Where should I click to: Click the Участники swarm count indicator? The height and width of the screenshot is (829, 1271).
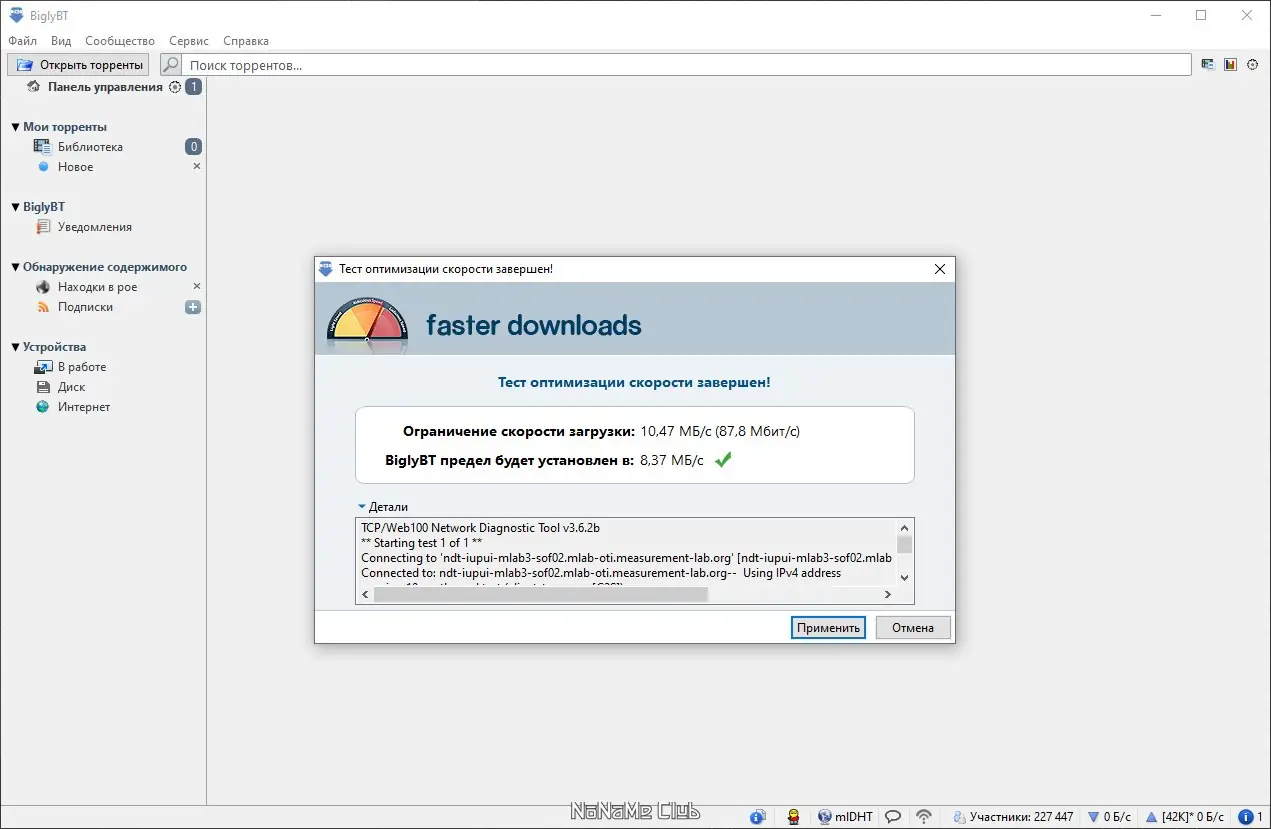click(1013, 816)
